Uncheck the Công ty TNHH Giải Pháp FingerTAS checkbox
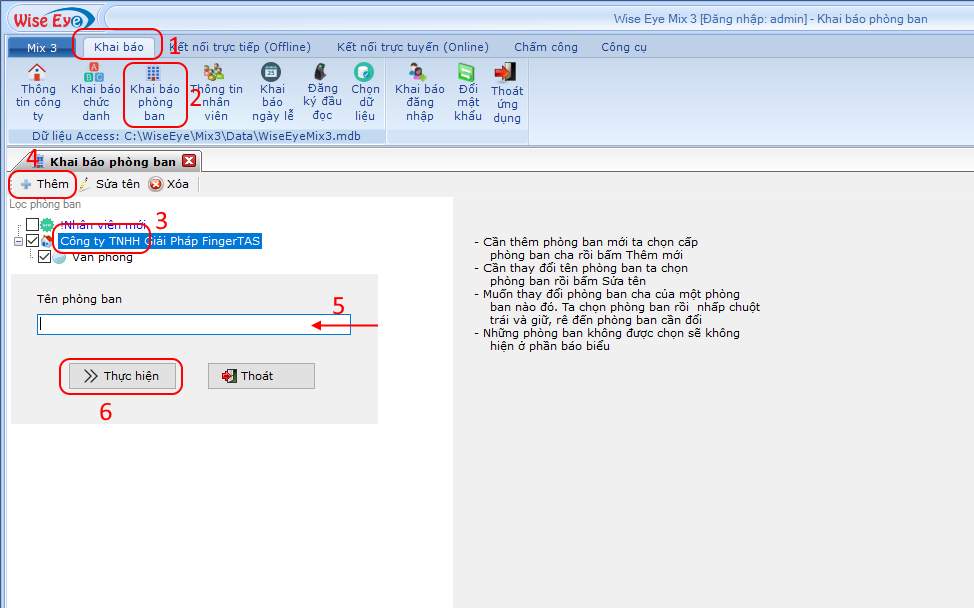This screenshot has height=608, width=974. [33, 241]
